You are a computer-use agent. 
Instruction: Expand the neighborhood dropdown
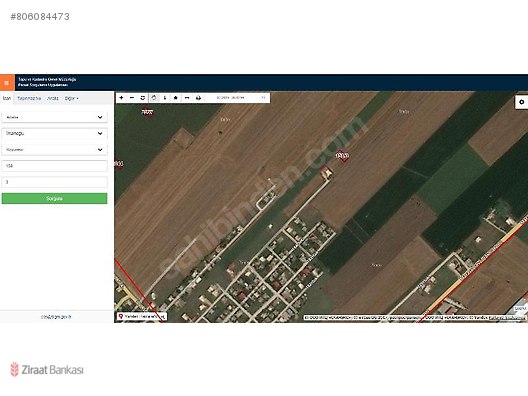[55, 150]
